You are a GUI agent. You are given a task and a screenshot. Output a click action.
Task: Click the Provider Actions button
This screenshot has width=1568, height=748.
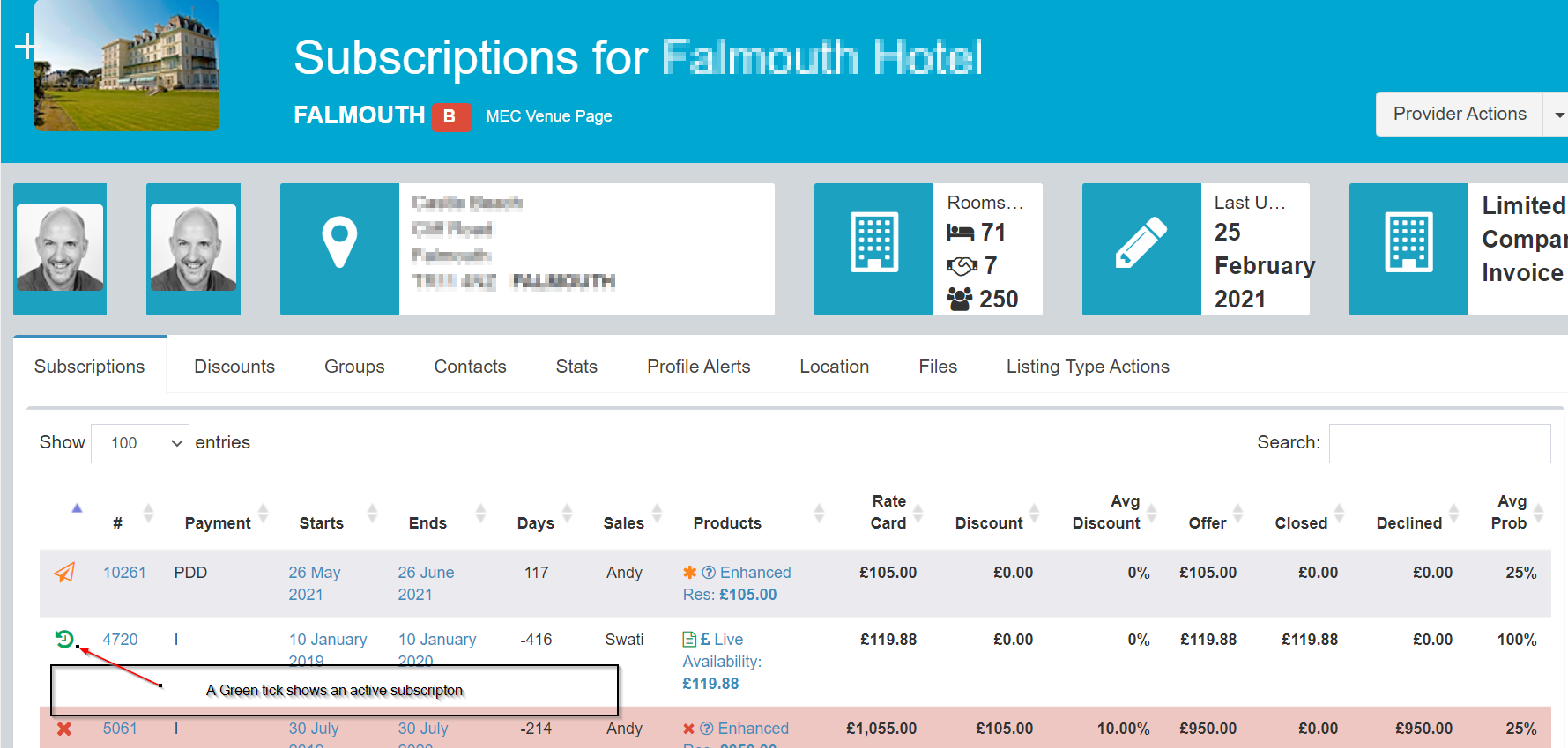point(1459,115)
